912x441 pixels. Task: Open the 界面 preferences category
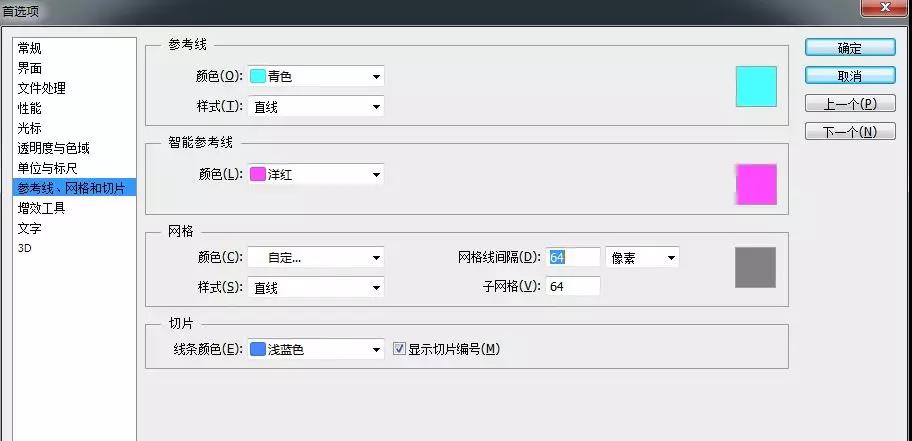click(x=74, y=68)
